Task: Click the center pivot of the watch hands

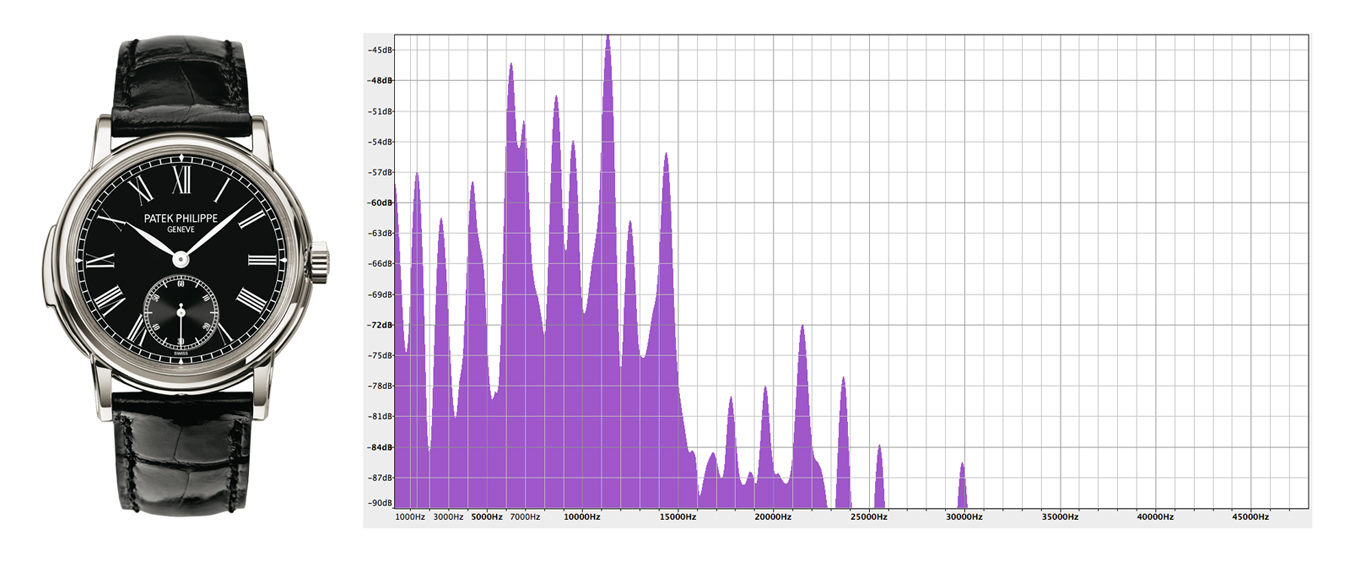Action: 180,259
